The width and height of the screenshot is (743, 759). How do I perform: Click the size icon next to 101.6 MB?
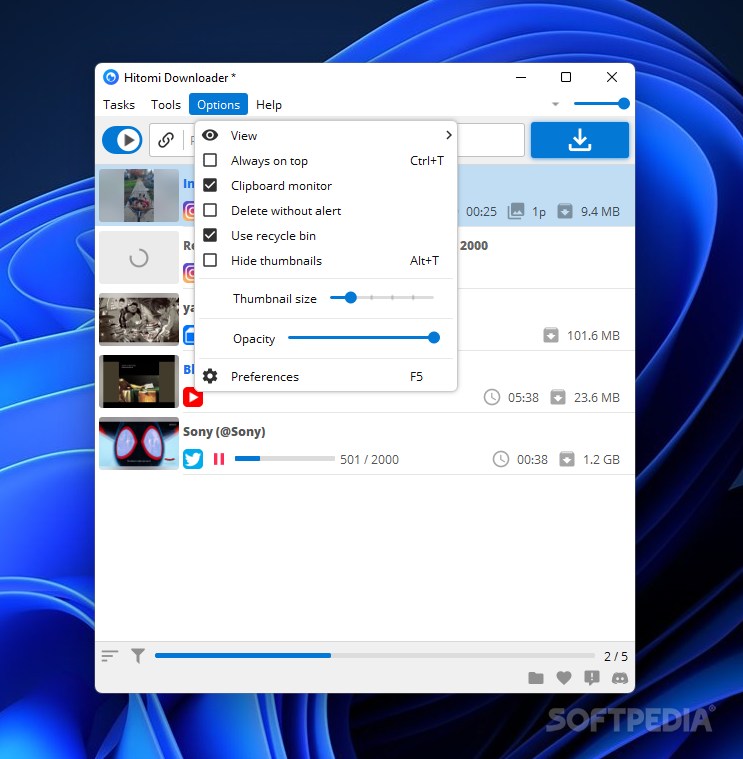tap(551, 335)
